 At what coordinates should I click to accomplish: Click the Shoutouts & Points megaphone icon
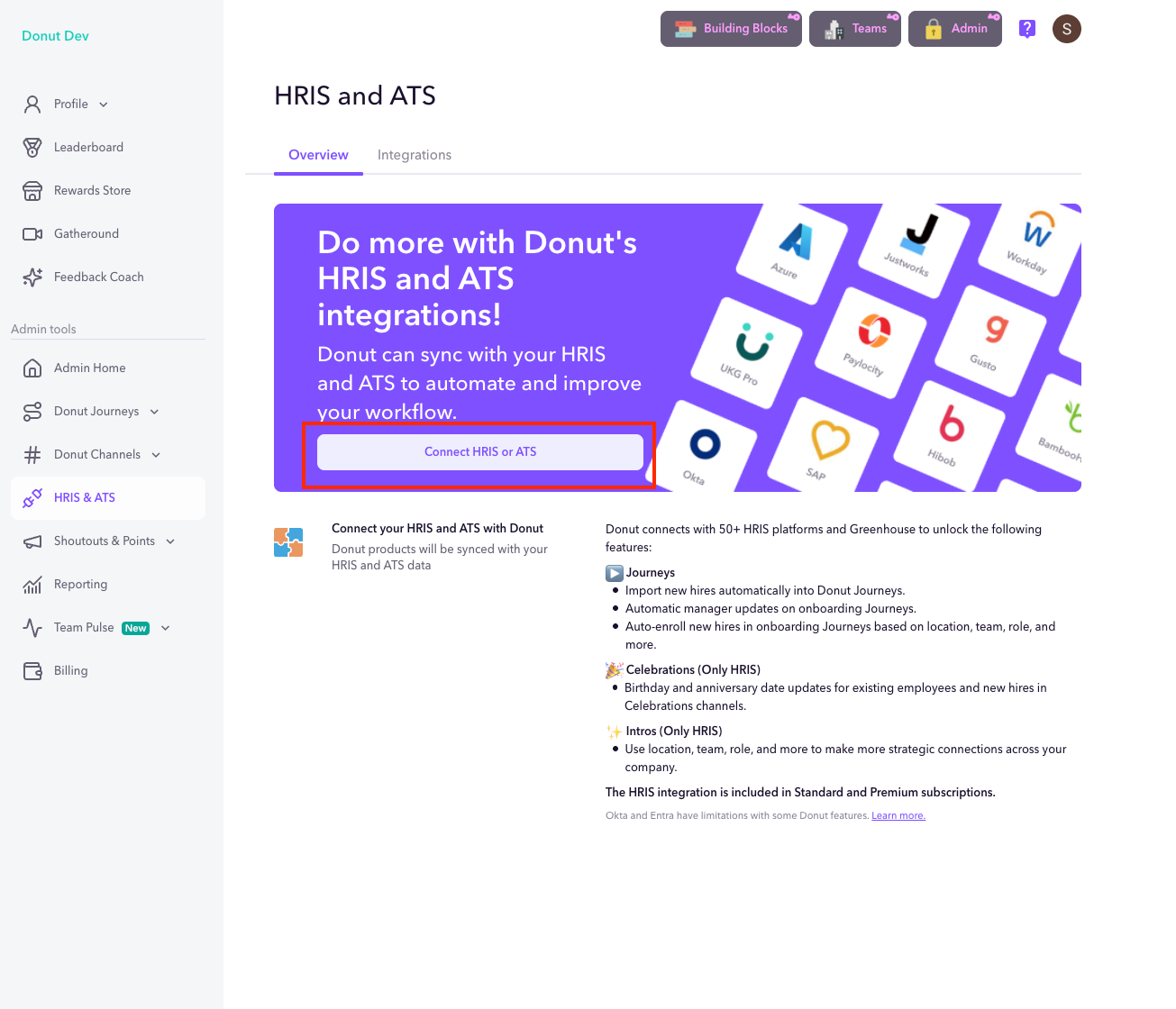(x=32, y=541)
